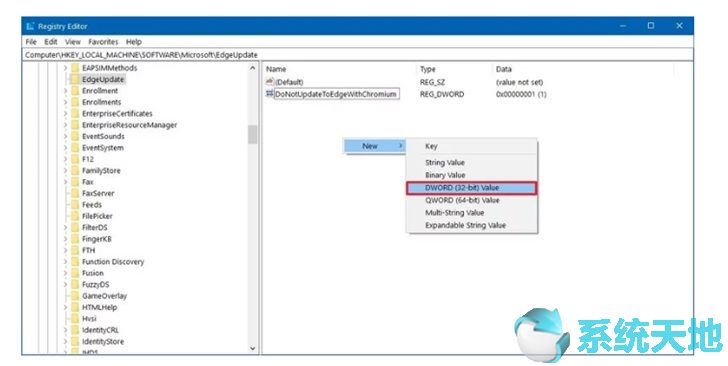Click the New context menu item
728x366 pixels.
point(374,146)
